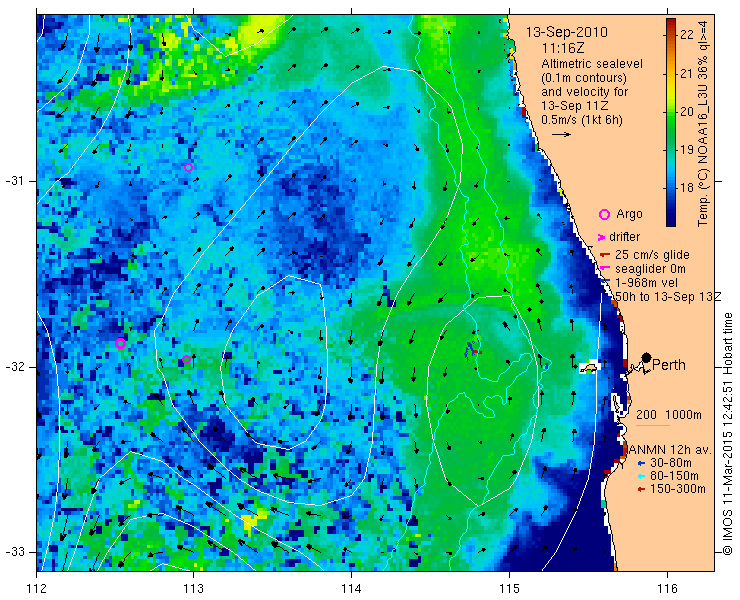Click the '1-968m vel' legend text
Viewport: 740px width, 600px height.
(x=646, y=282)
